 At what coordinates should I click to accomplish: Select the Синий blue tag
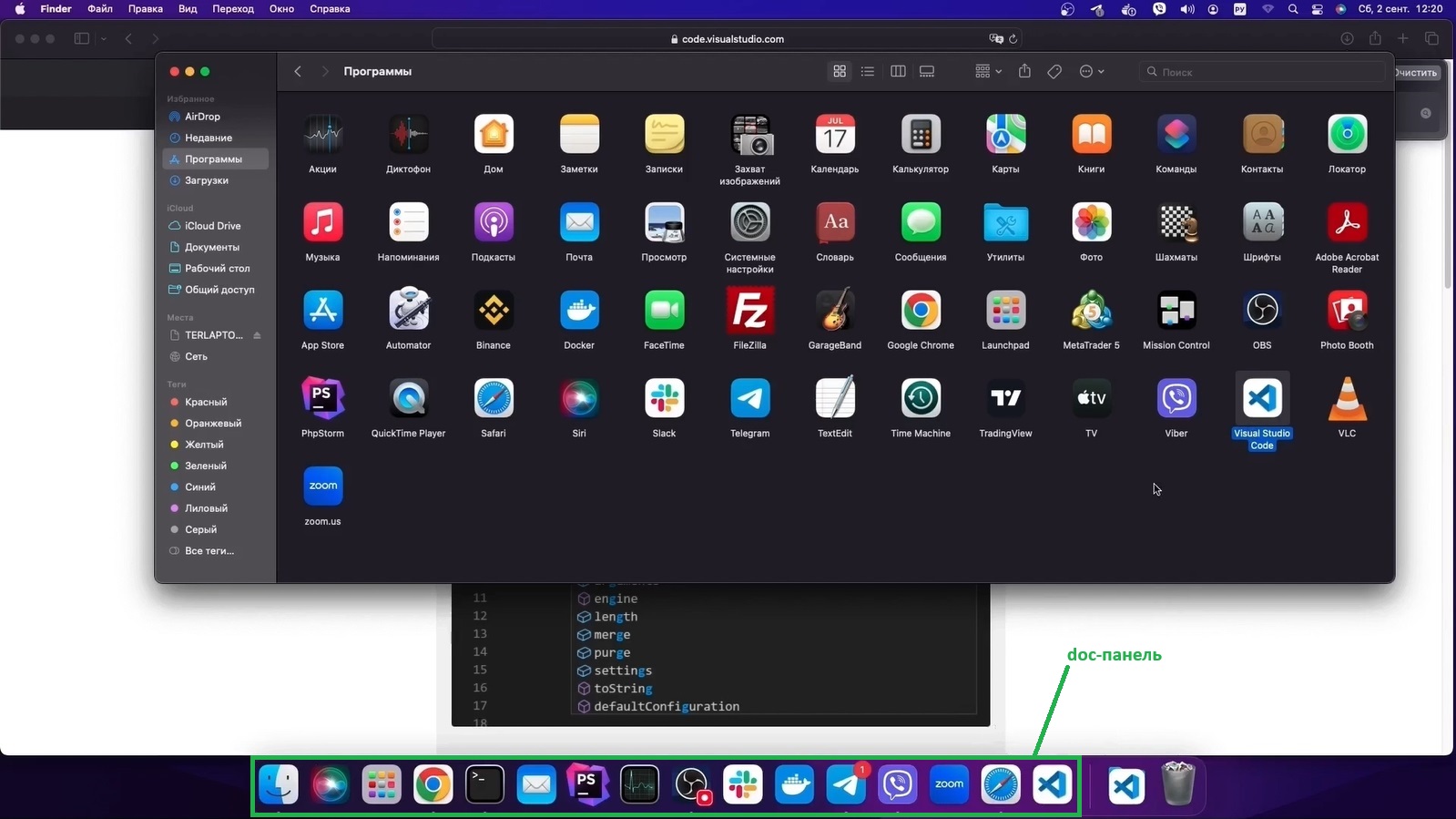215,486
